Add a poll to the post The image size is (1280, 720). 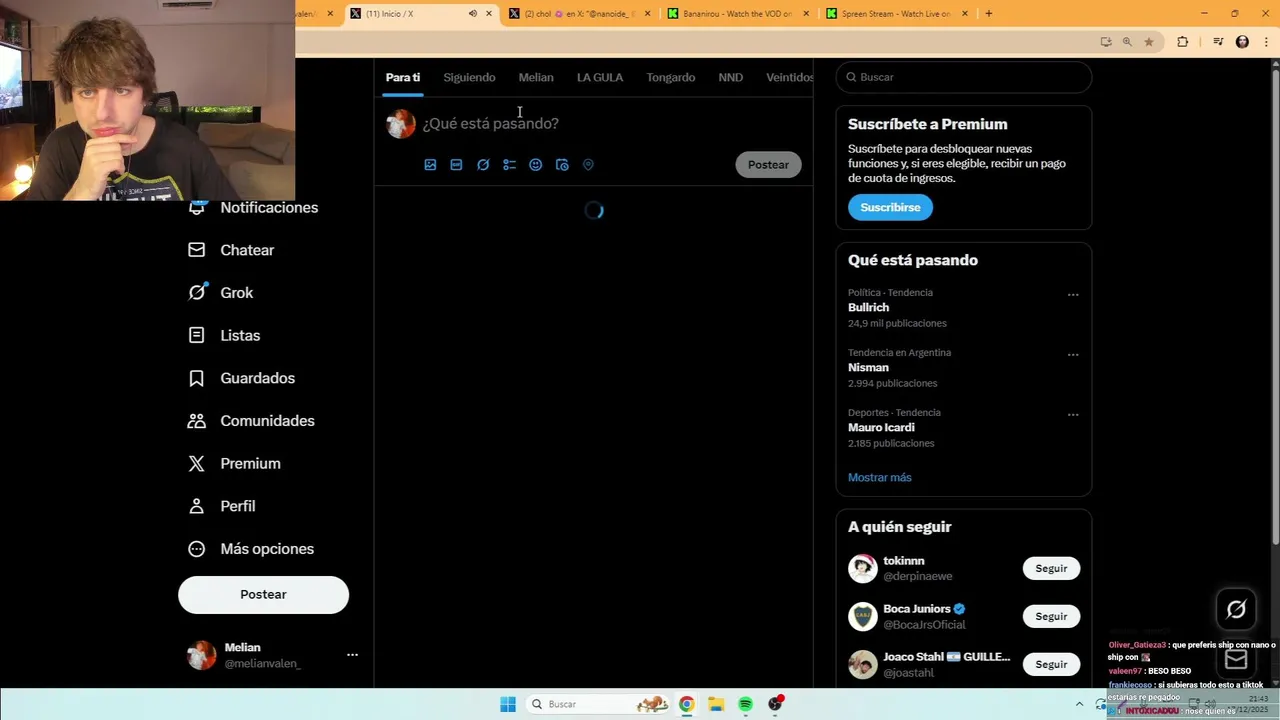click(509, 165)
